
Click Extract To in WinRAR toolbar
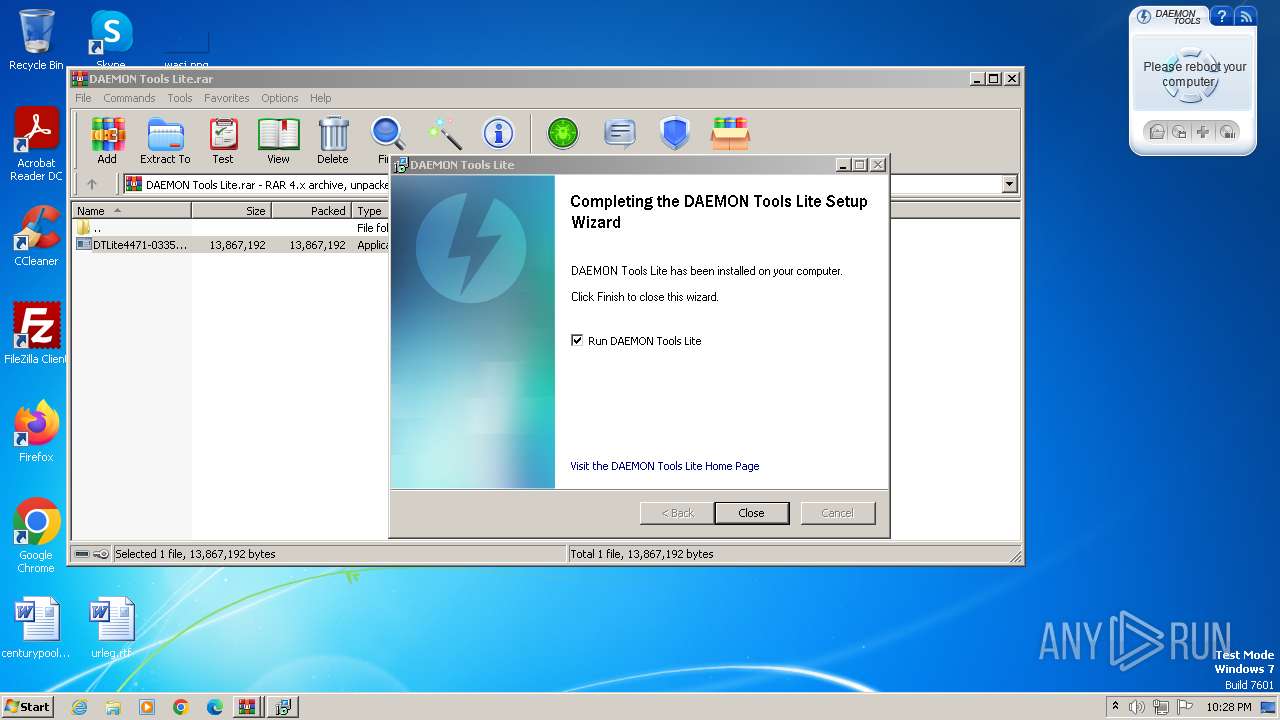[x=165, y=140]
